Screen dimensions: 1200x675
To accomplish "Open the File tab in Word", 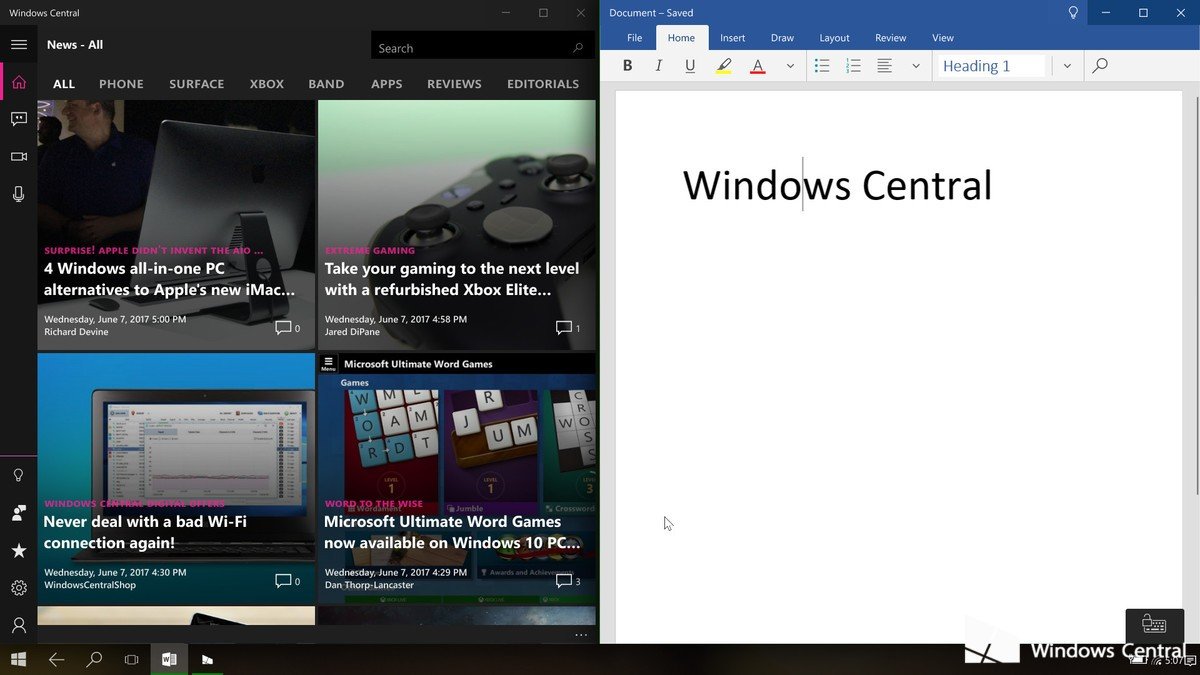I will tap(635, 38).
